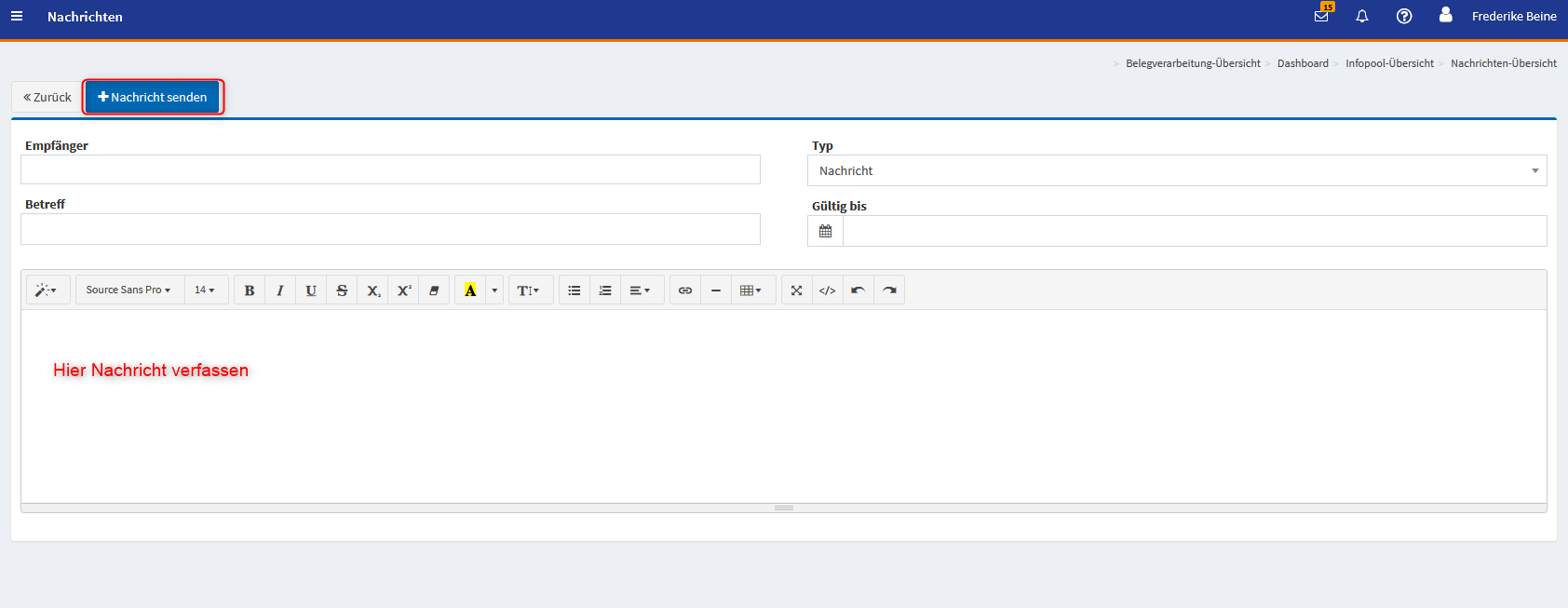Insert a link with the chain icon
Screen dimensions: 1568x608
pos(685,290)
